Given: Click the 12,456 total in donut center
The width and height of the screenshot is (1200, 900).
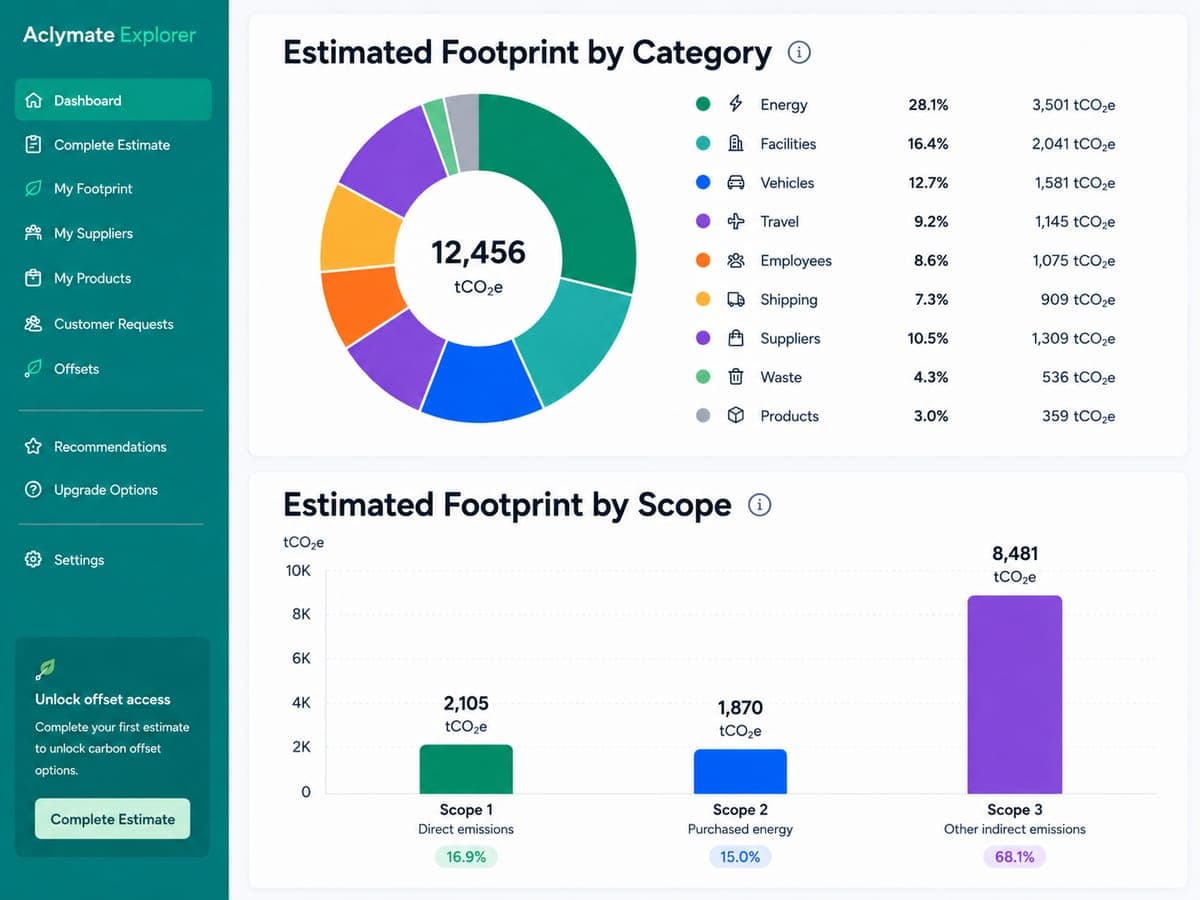Looking at the screenshot, I should [478, 252].
